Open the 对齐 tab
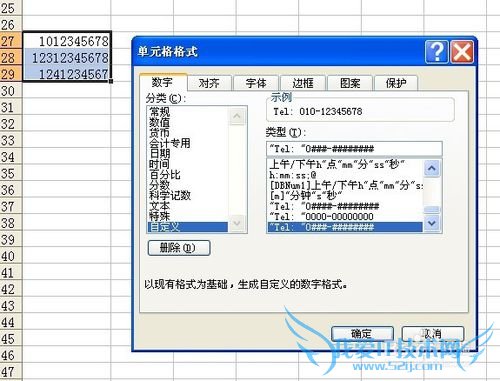The image size is (500, 381). pos(209,83)
